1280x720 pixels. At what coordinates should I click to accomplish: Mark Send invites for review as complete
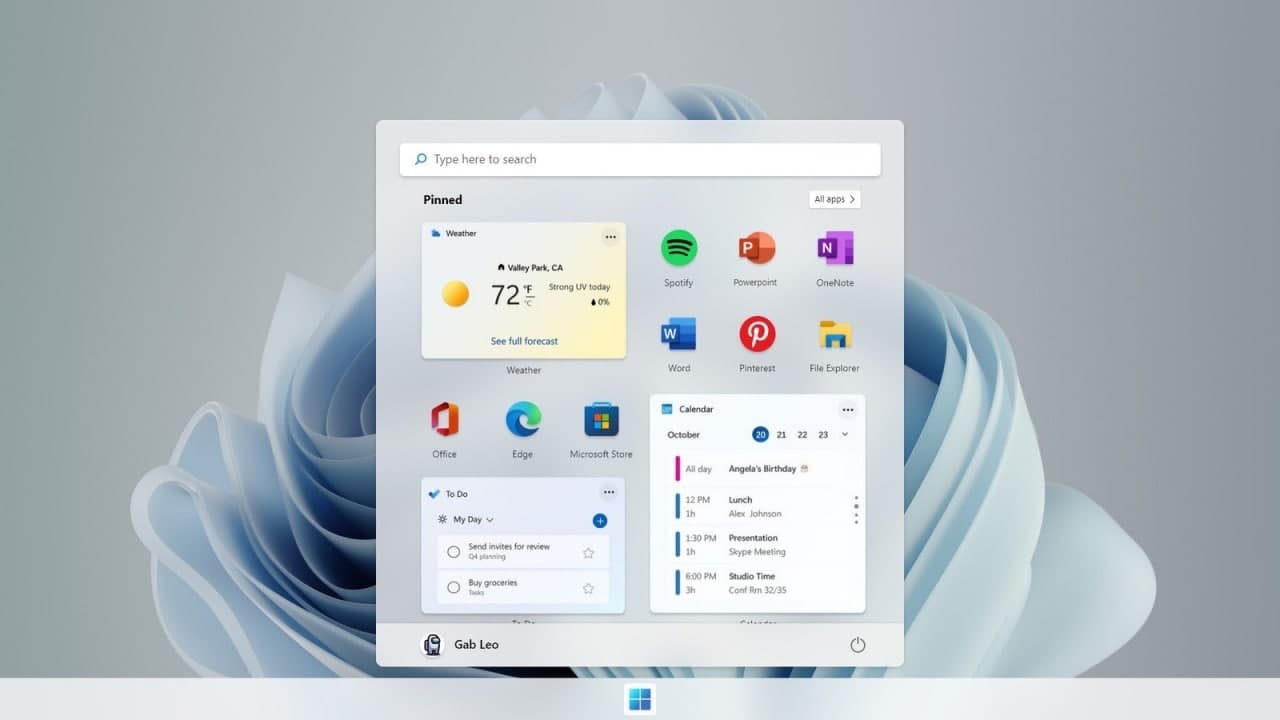(x=454, y=552)
